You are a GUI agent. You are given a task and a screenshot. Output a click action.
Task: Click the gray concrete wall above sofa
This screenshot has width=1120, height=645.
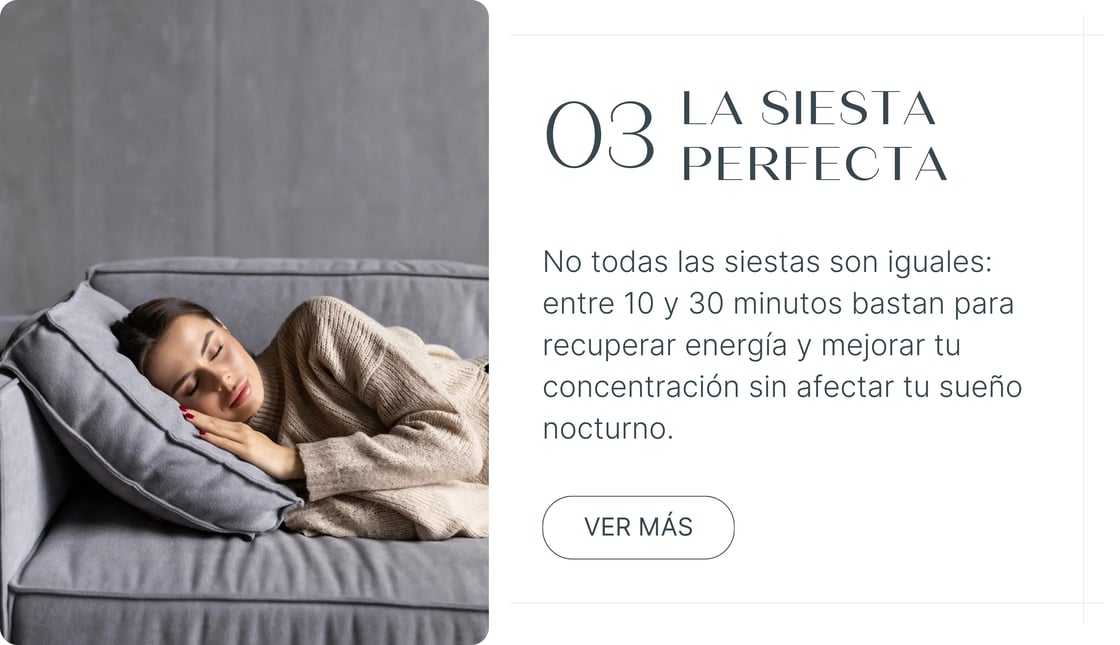(244, 129)
